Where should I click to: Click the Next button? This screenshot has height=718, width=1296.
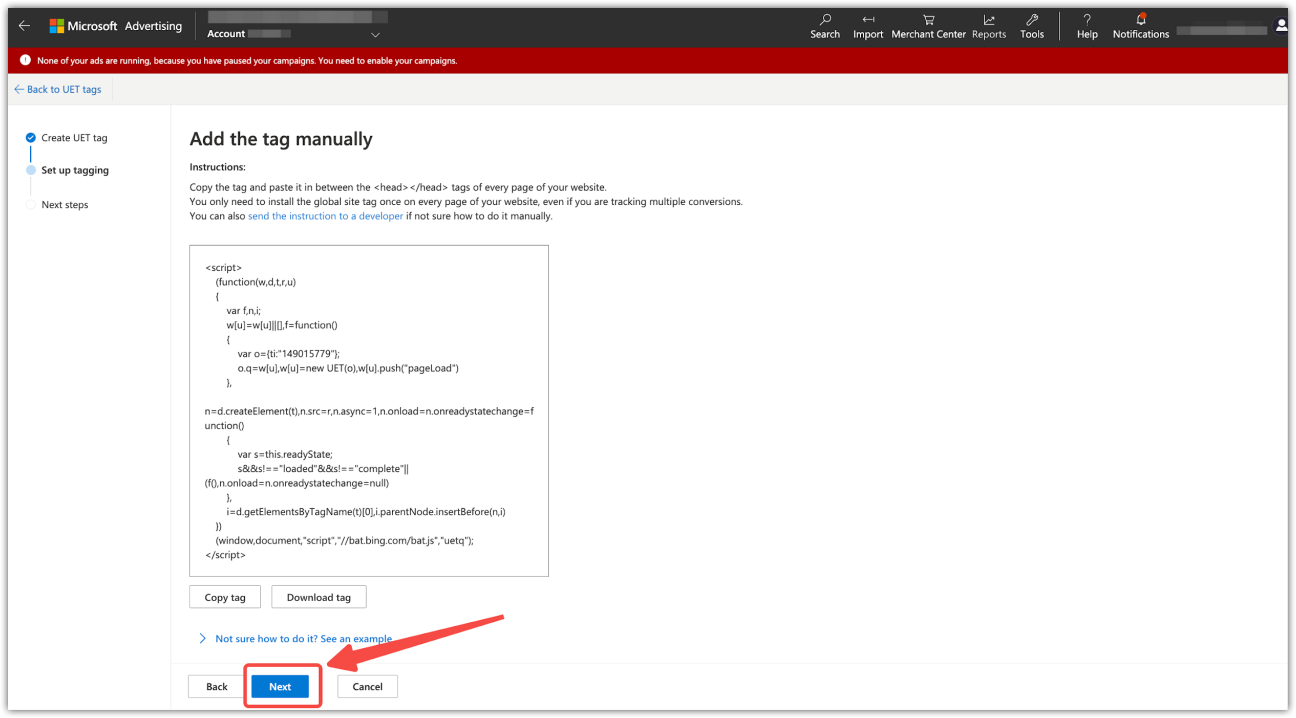(x=280, y=687)
